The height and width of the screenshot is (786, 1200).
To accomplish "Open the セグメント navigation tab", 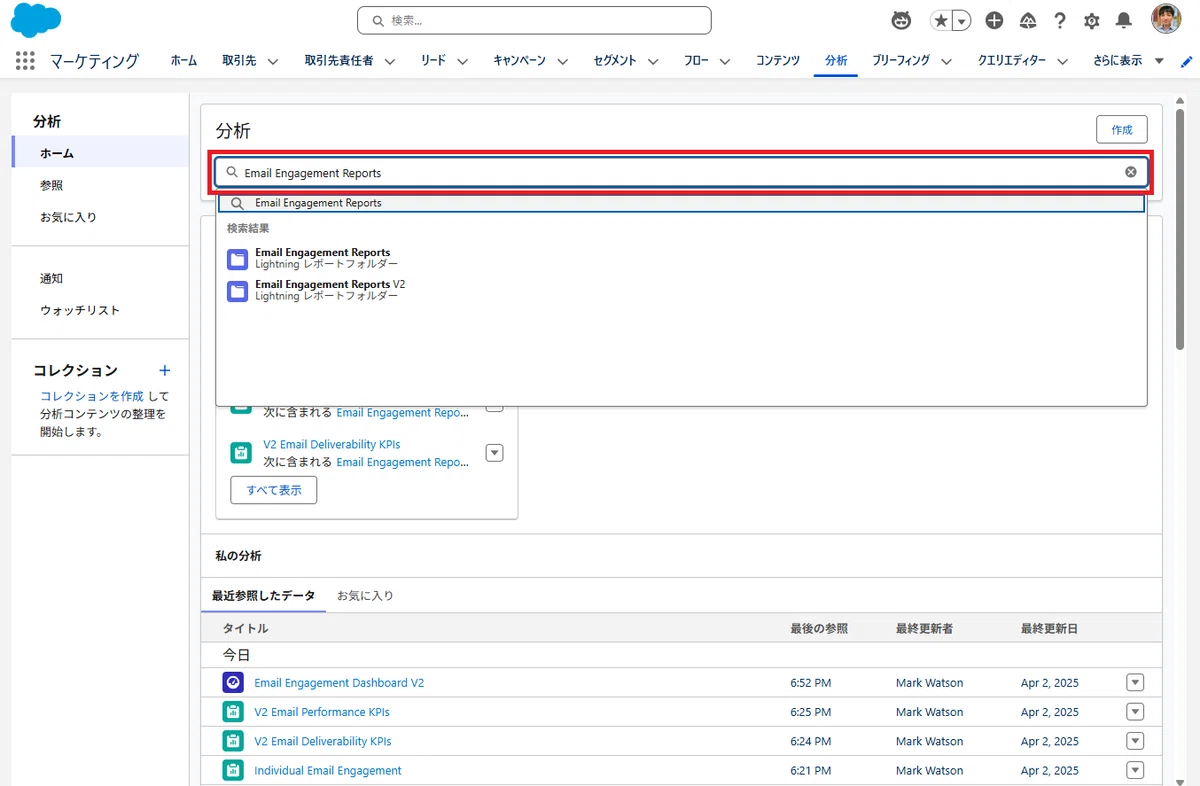I will point(615,61).
